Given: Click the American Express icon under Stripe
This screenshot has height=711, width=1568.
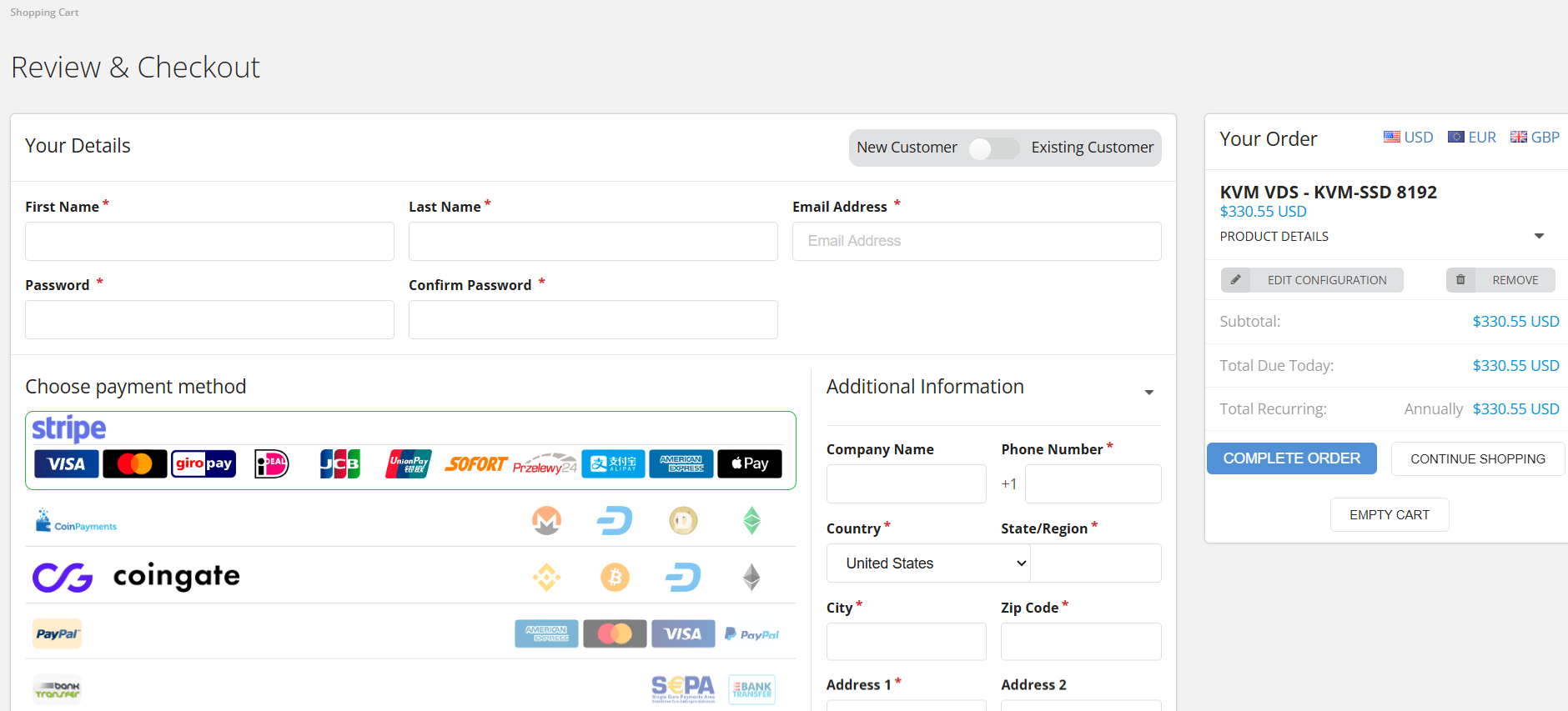Looking at the screenshot, I should click(681, 463).
